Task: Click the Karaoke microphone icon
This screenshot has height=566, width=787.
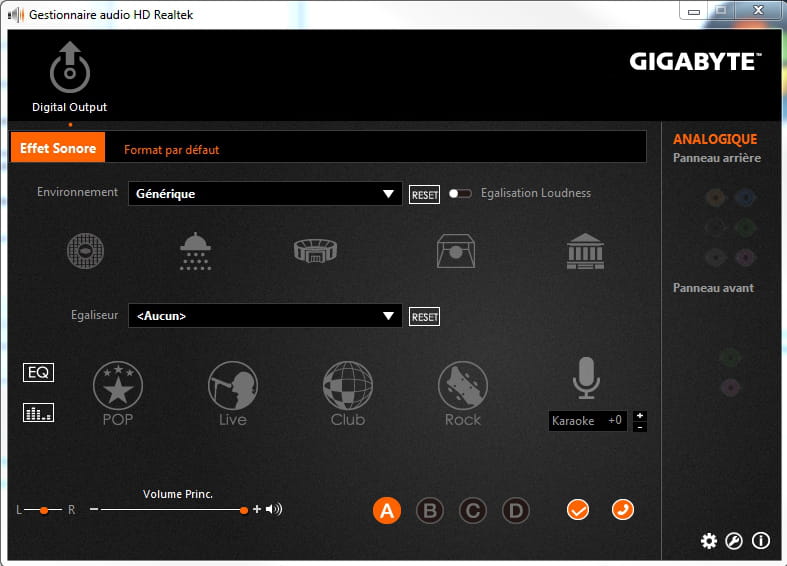Action: [586, 378]
